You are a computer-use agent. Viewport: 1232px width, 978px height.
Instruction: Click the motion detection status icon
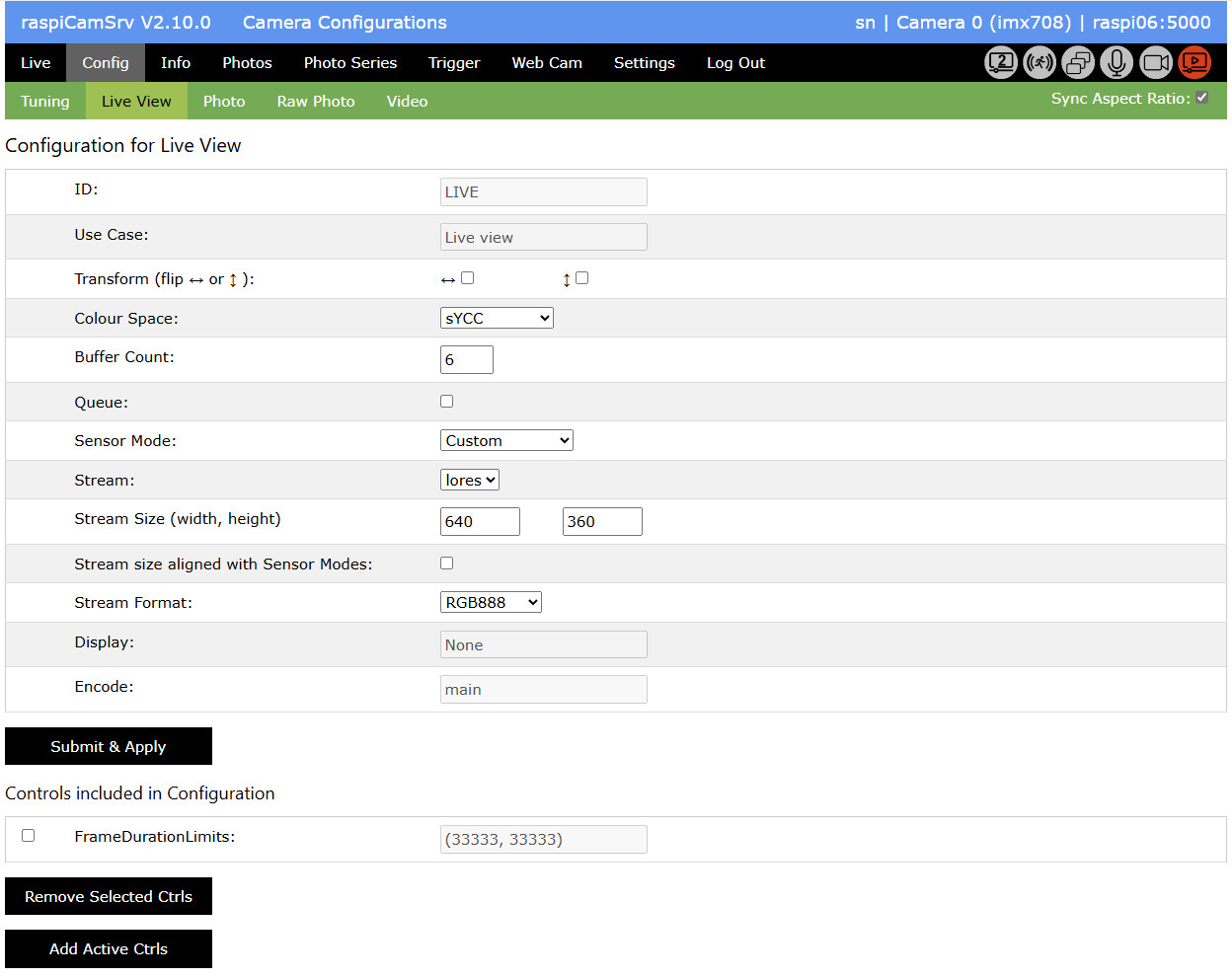click(x=1039, y=63)
